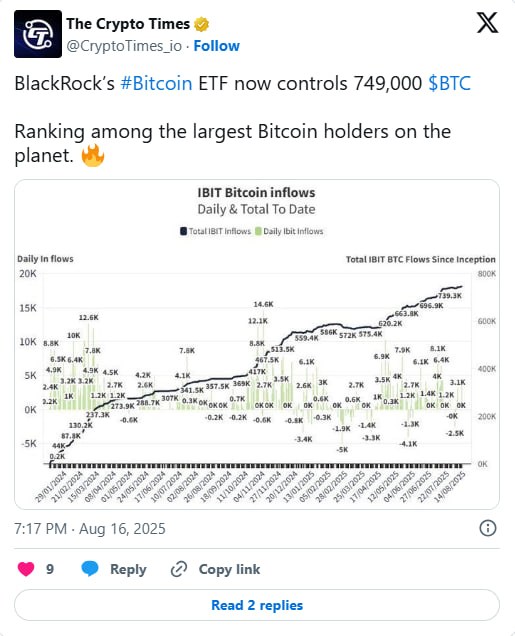Follow The Crypto Times account
Viewport: 515px width, 636px height.
(x=217, y=46)
